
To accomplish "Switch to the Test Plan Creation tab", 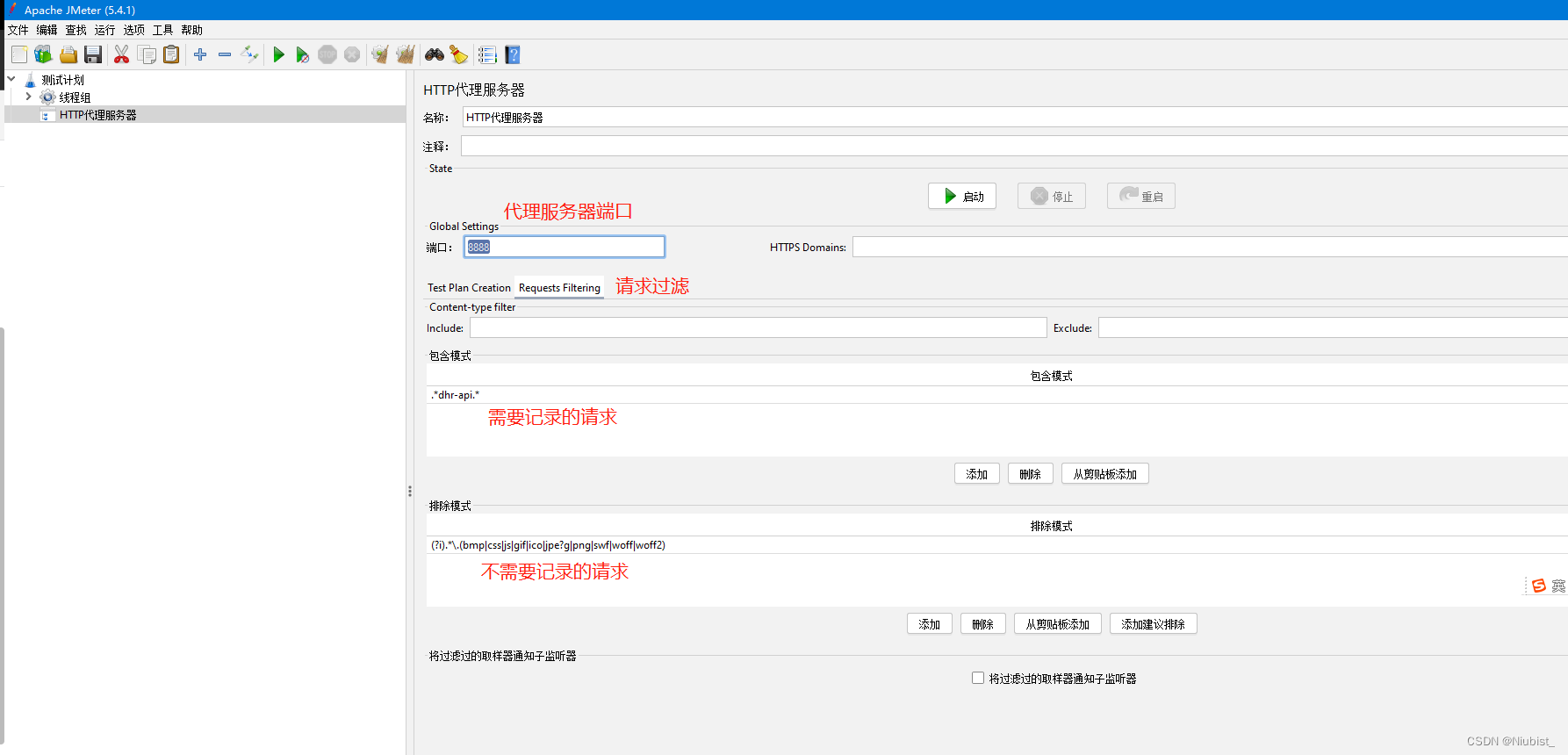I will pos(469,288).
